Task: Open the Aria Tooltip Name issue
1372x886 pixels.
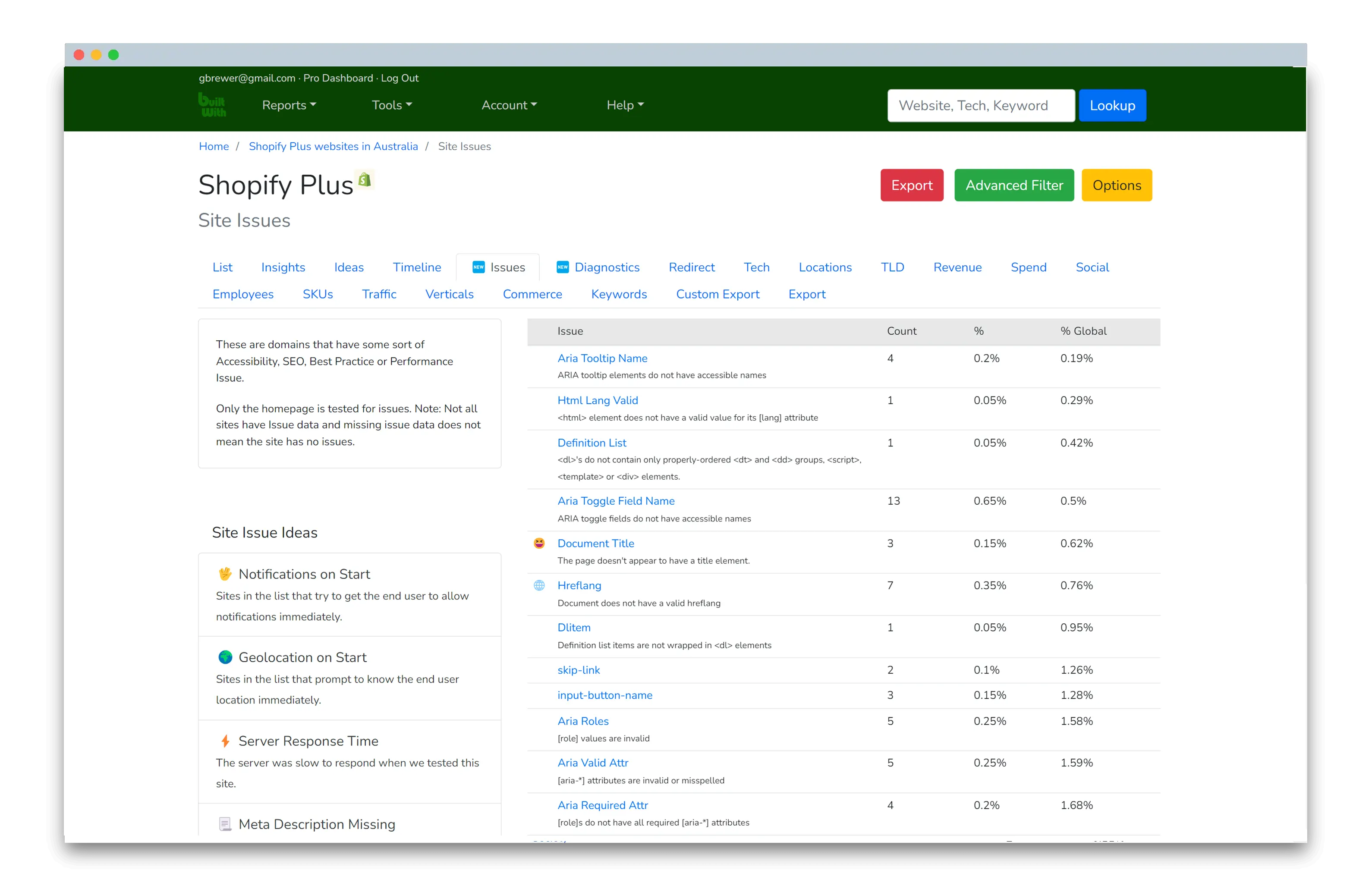Action: pos(602,358)
